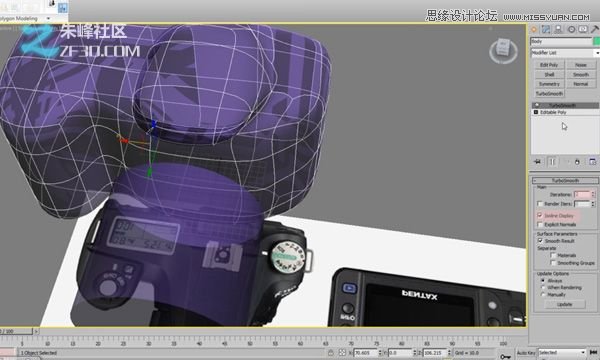The image size is (600, 360).
Task: Open the Display command panel tab
Action: click(583, 29)
